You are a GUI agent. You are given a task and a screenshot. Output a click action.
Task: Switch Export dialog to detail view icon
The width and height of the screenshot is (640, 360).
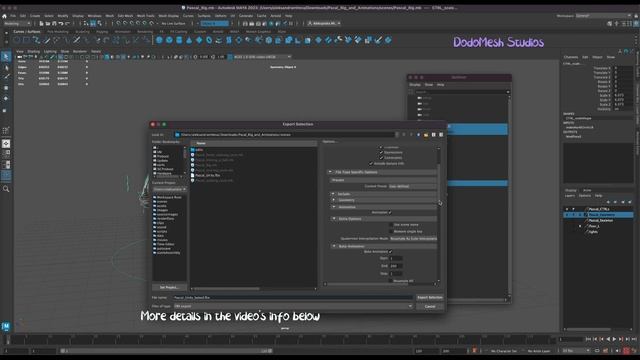coord(441,135)
